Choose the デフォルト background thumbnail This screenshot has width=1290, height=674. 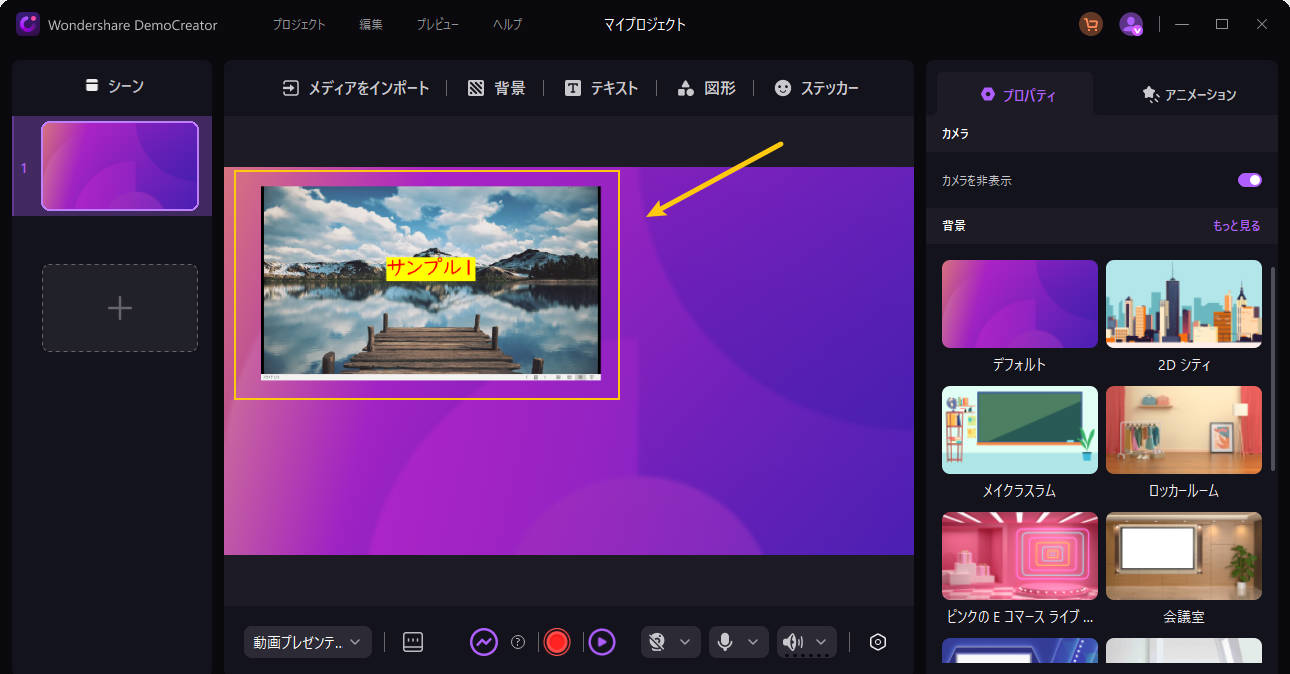click(x=1020, y=304)
